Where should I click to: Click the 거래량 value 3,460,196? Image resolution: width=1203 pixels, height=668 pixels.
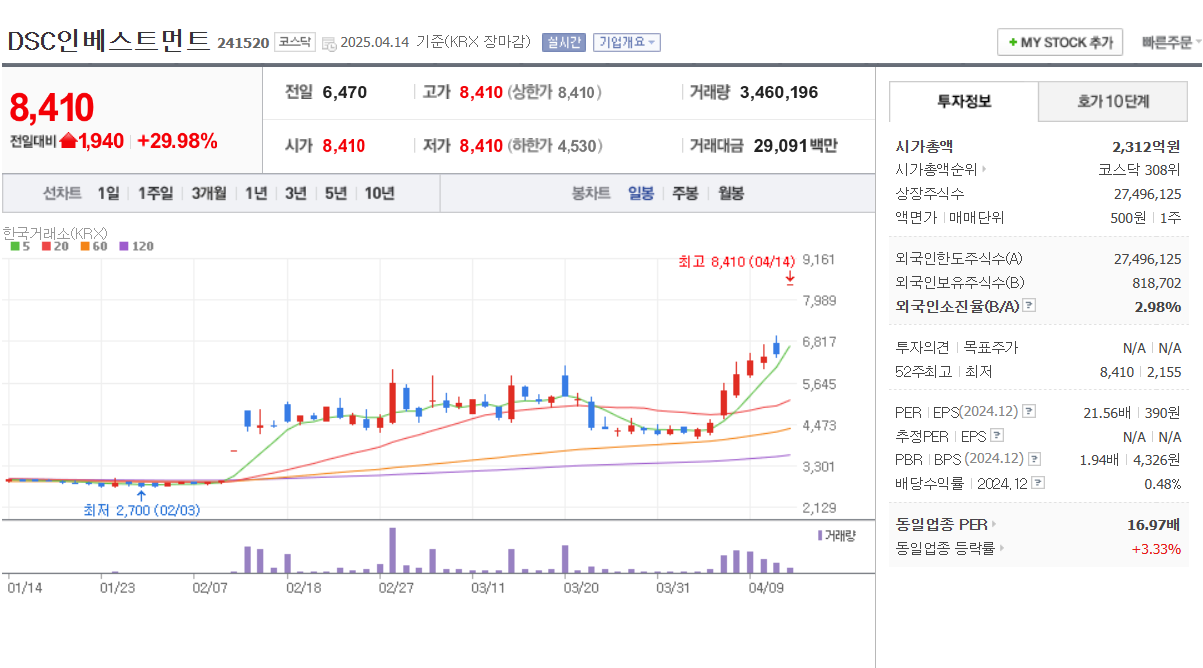(x=779, y=93)
